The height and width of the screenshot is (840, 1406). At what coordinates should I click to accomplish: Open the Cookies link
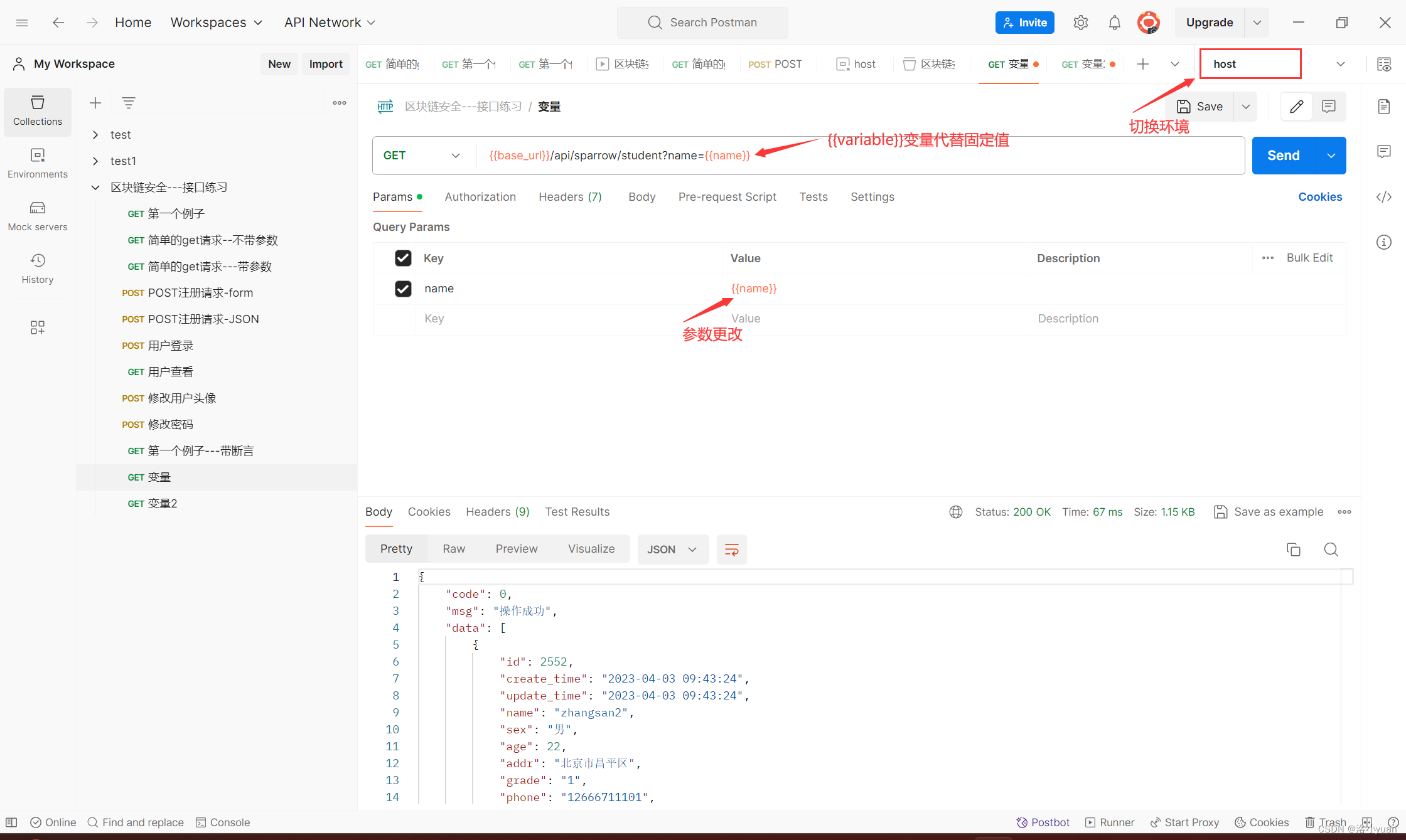[x=1320, y=197]
